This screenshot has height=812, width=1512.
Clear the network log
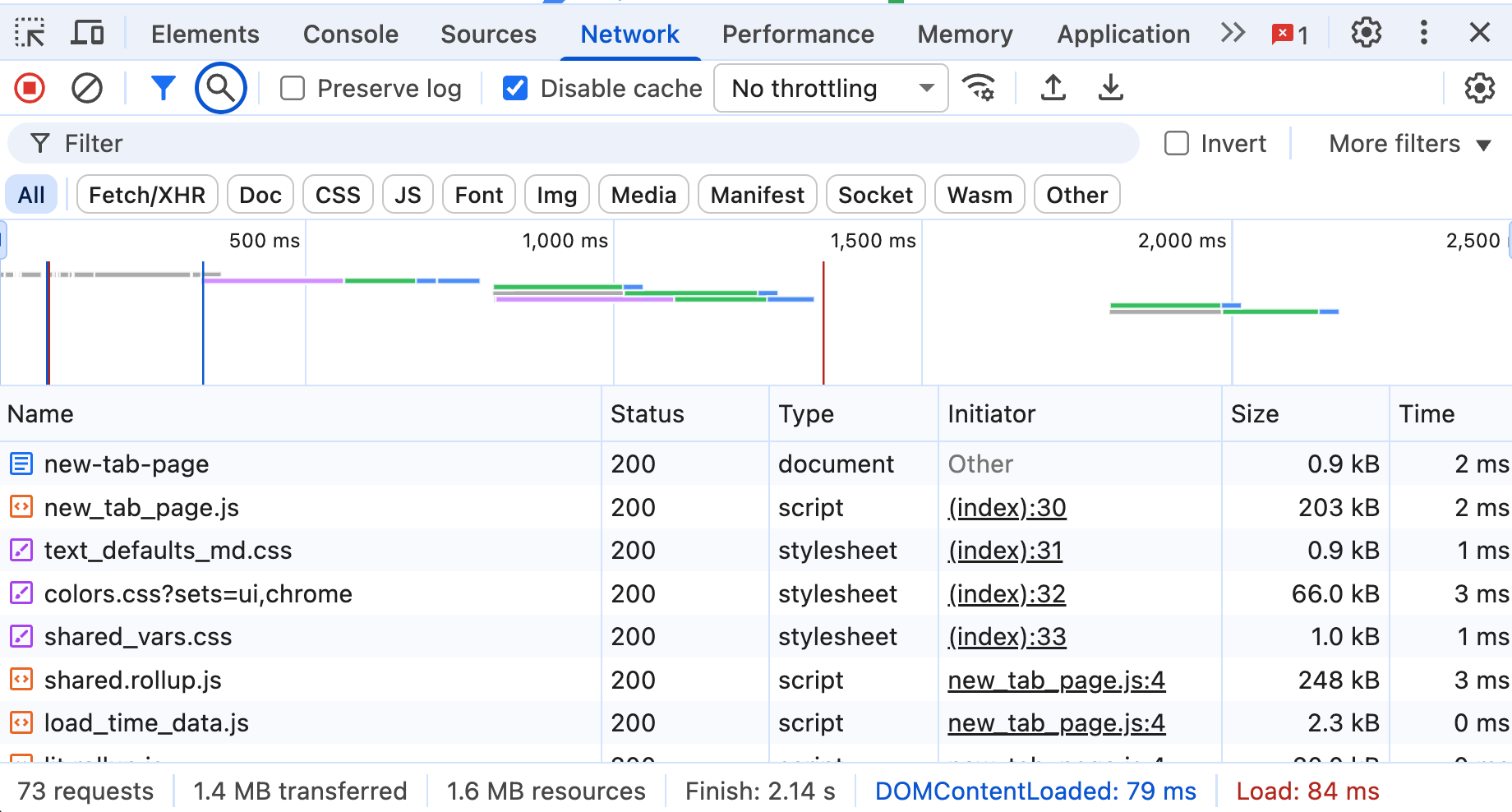click(87, 88)
